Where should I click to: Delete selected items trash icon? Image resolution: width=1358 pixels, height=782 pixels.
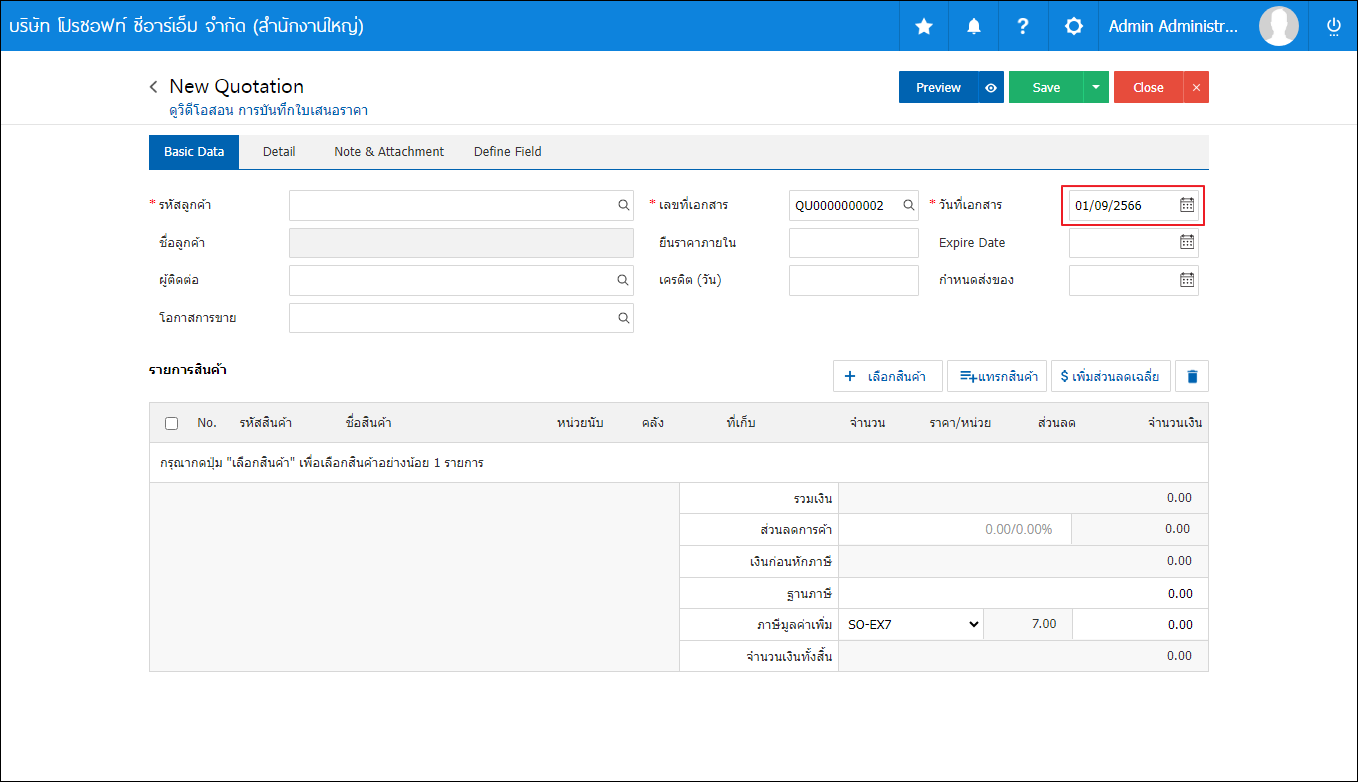(1192, 376)
